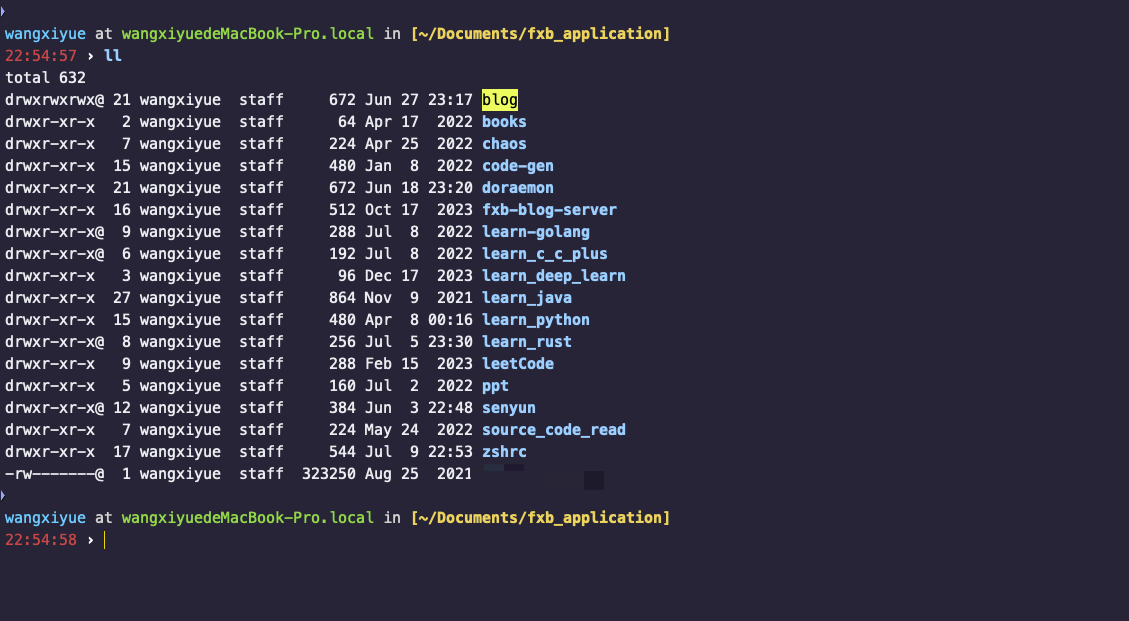Click the learn_deep_learn folder name
Image resolution: width=1129 pixels, height=621 pixels.
click(553, 276)
